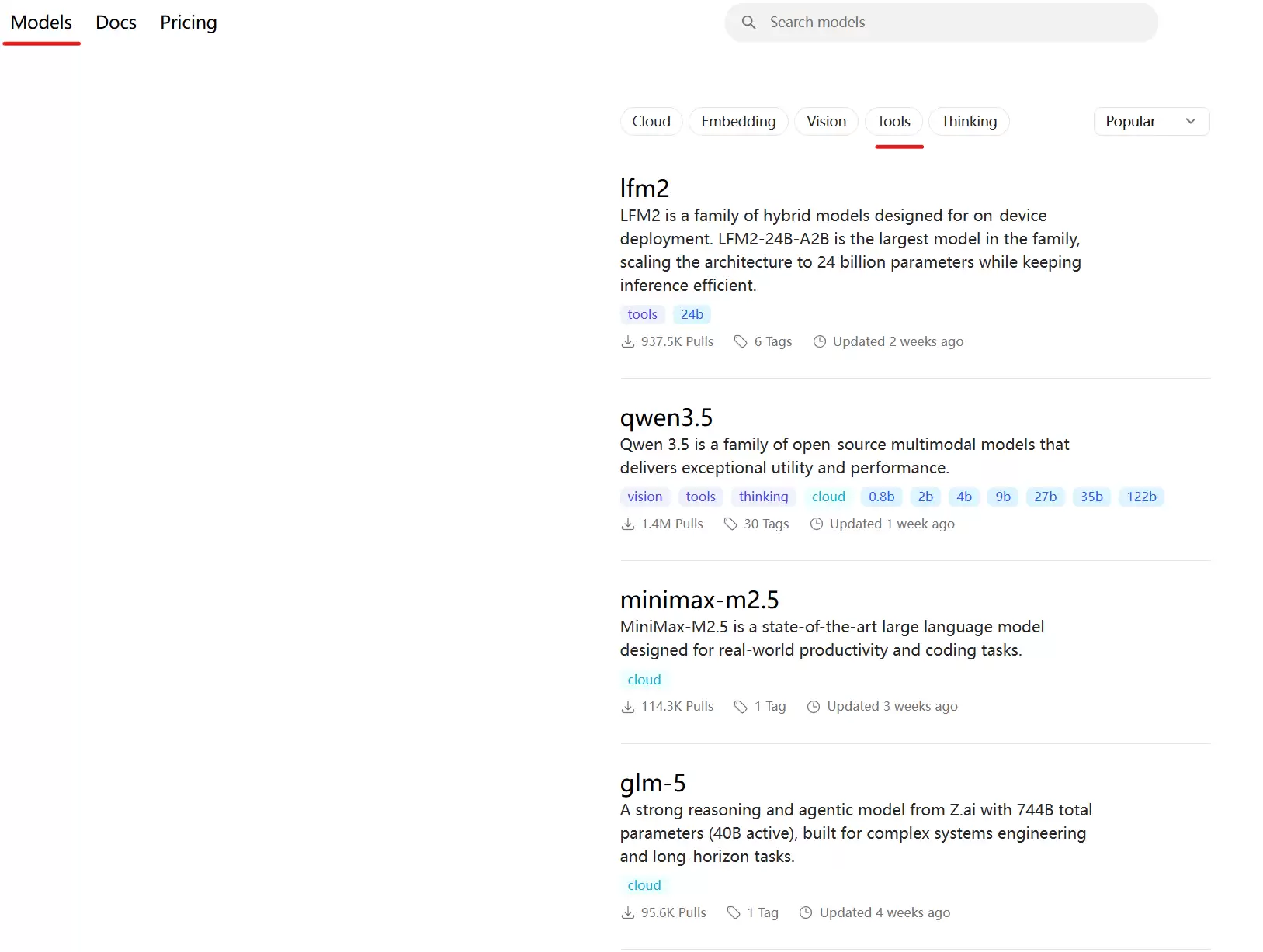Focus the Search models input field

955,23
